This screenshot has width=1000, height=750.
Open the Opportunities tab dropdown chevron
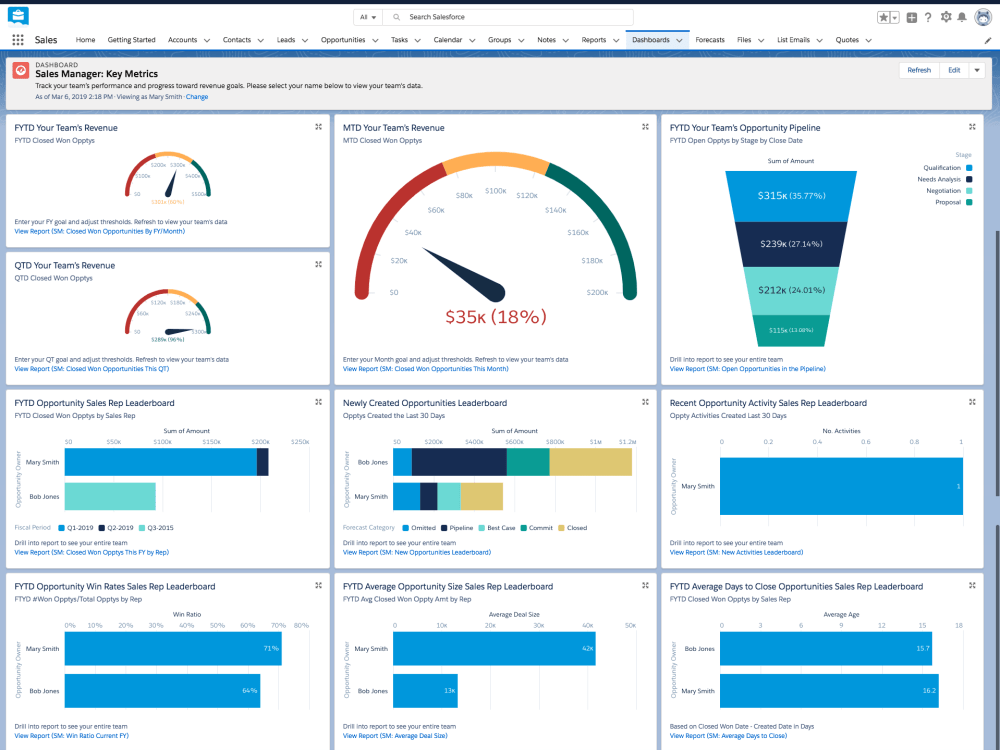[x=375, y=40]
